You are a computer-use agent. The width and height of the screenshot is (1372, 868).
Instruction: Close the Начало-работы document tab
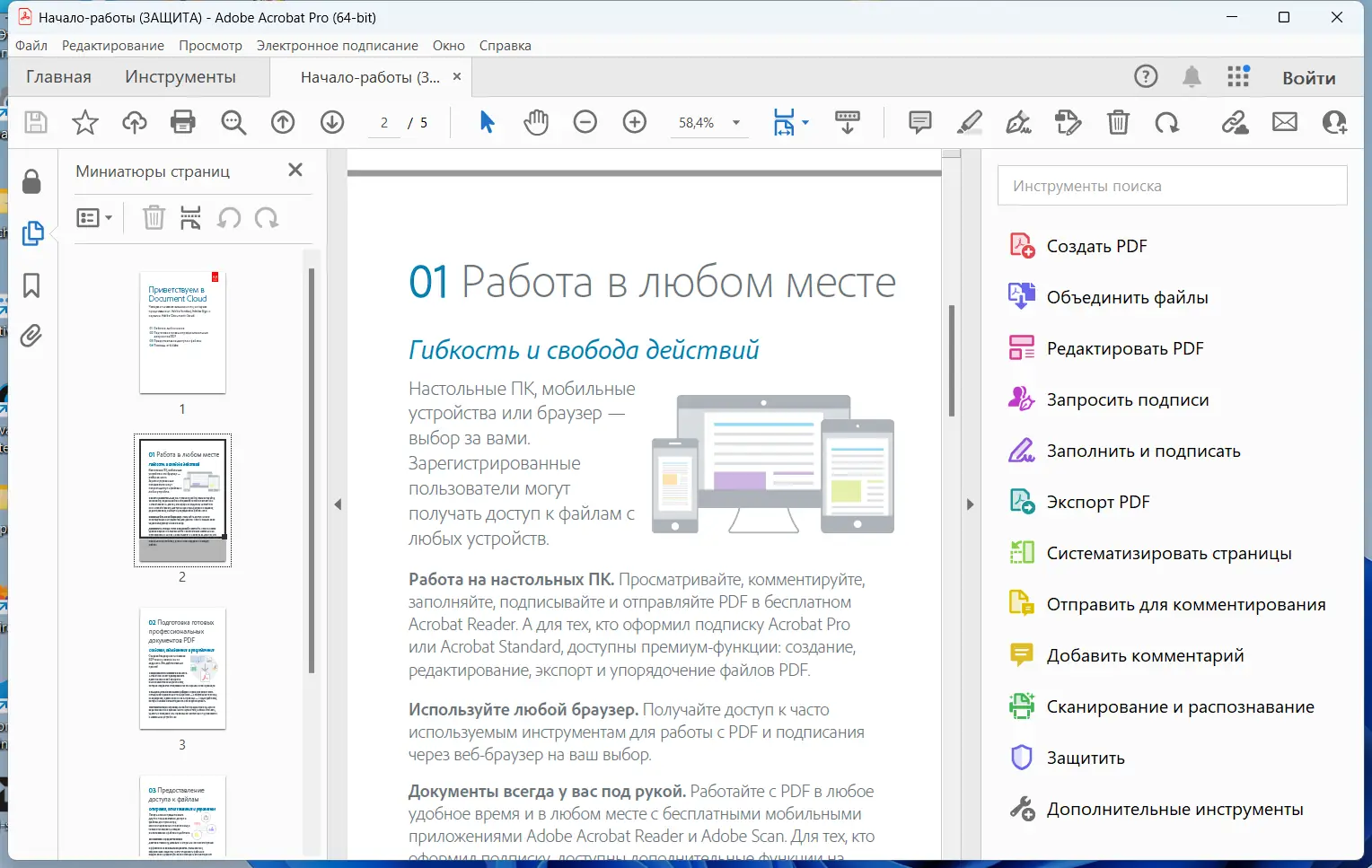457,77
